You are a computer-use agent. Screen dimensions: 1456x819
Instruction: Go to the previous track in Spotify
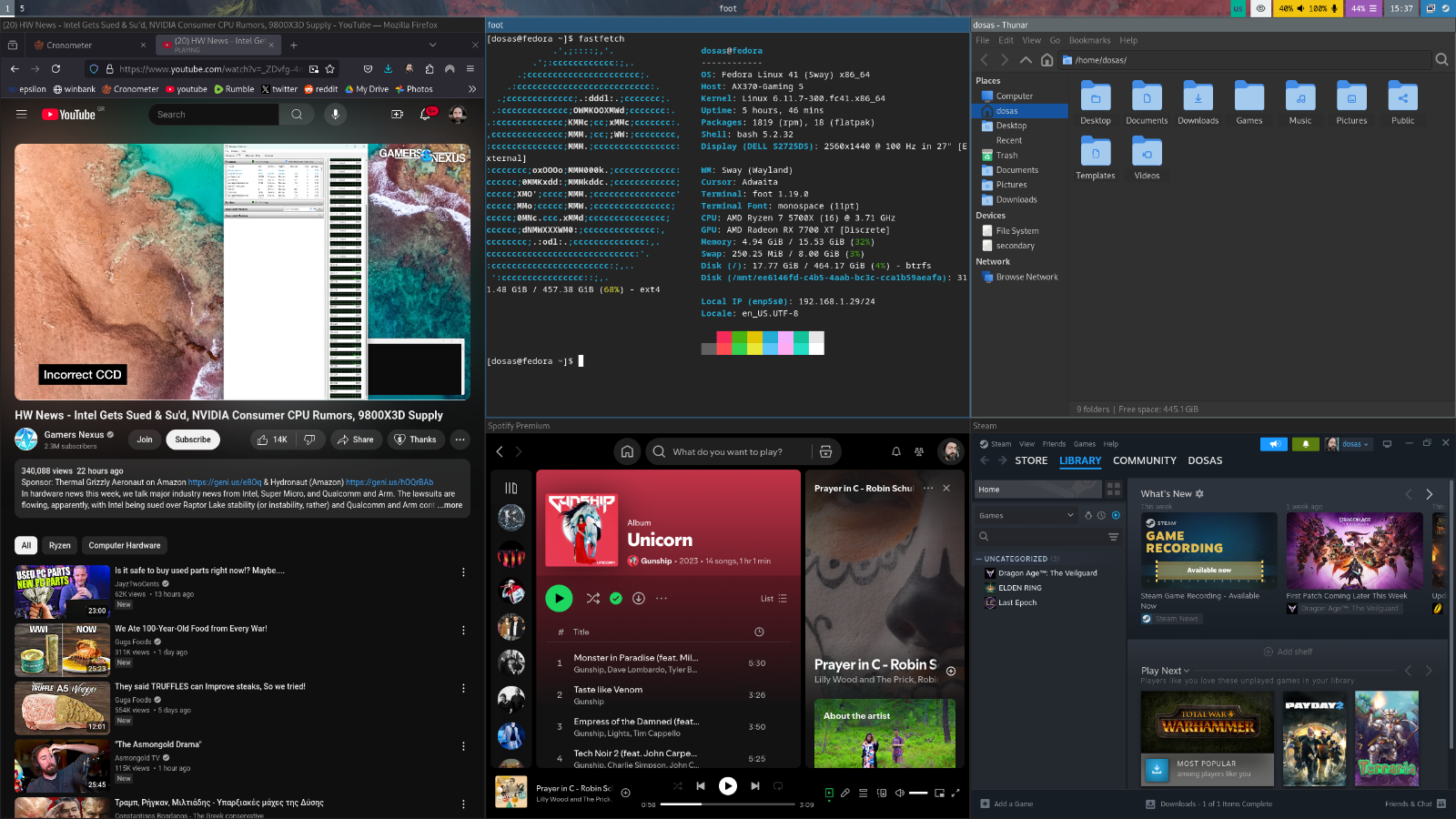(x=701, y=785)
